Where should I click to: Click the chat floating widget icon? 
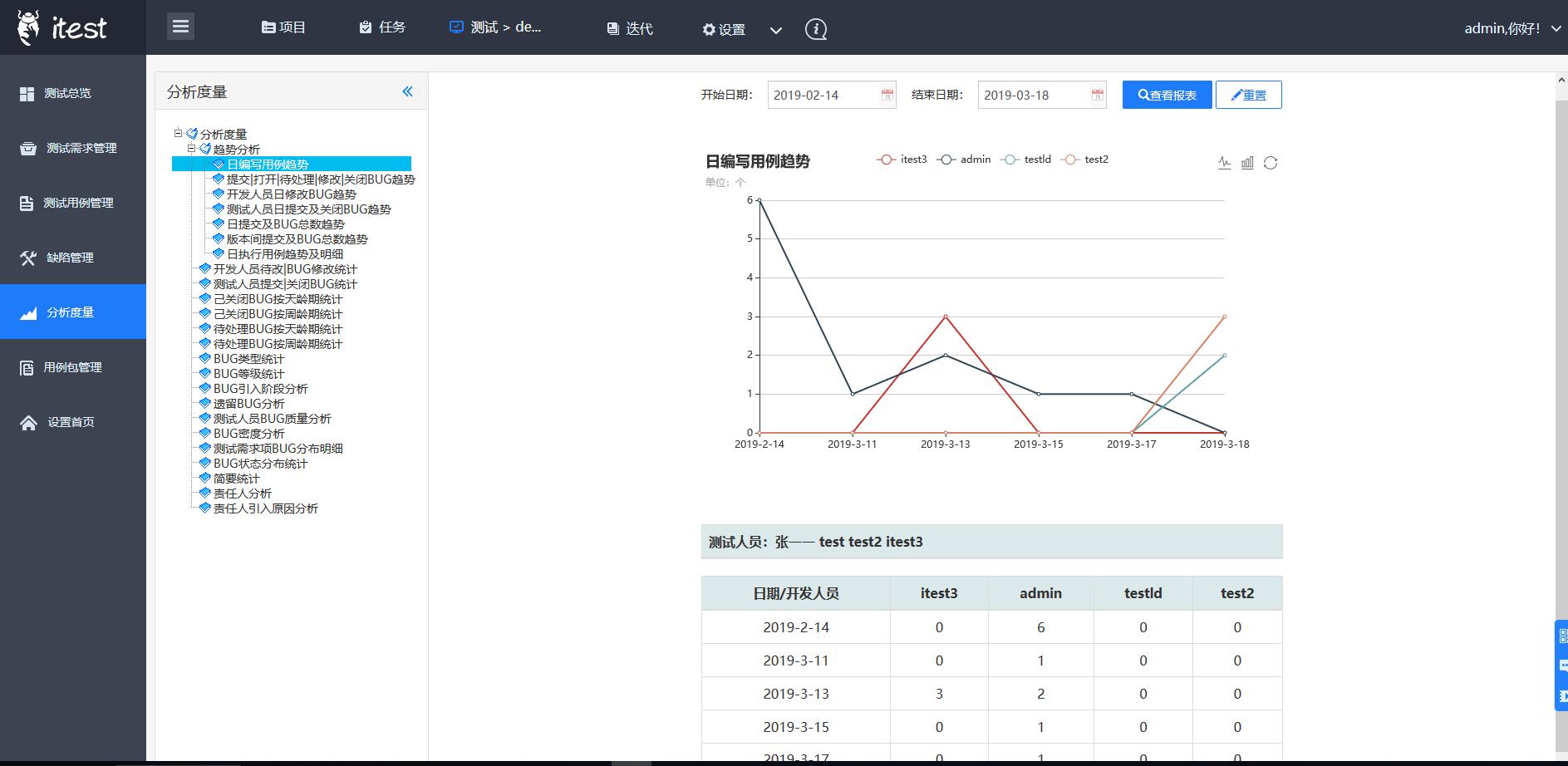coord(1563,665)
